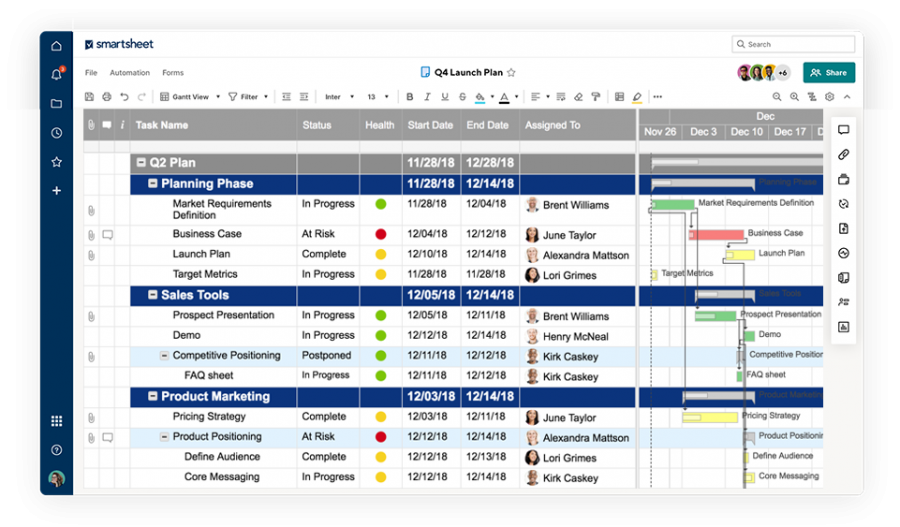Image resolution: width=900 pixels, height=527 pixels.
Task: Collapse the Planning Phase section
Action: coord(153,184)
